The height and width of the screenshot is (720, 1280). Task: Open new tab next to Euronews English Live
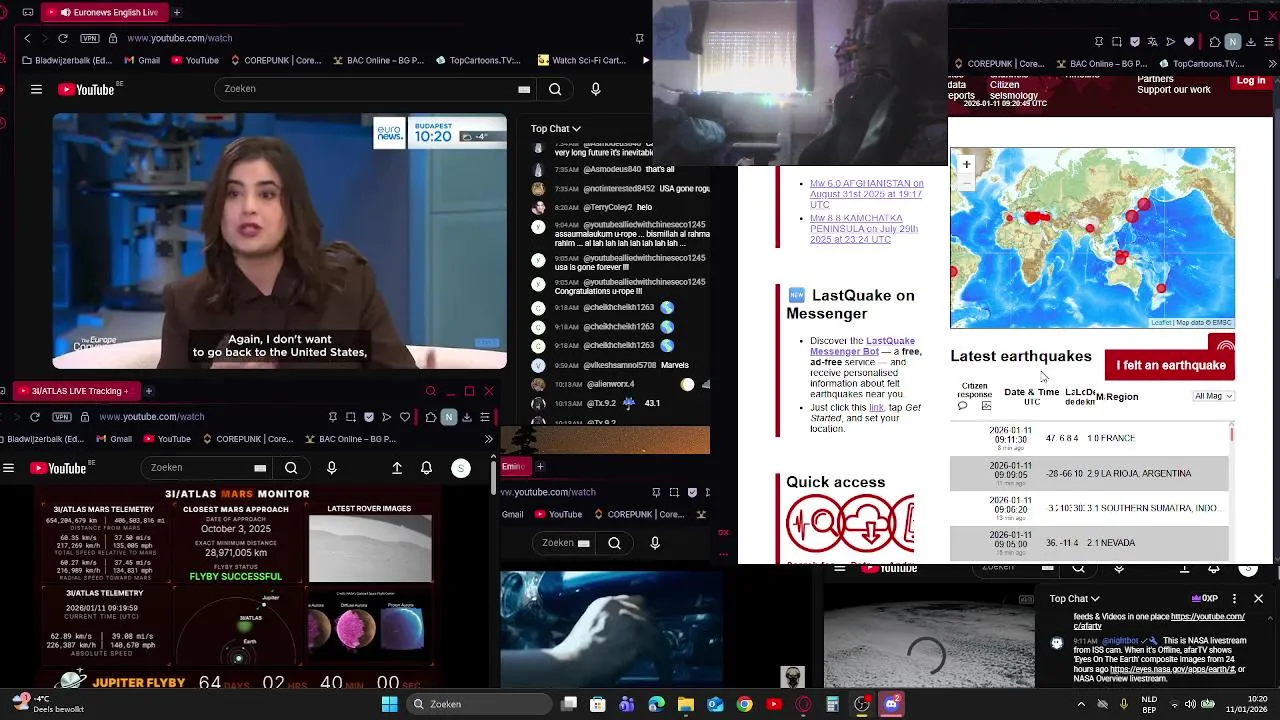[x=176, y=12]
